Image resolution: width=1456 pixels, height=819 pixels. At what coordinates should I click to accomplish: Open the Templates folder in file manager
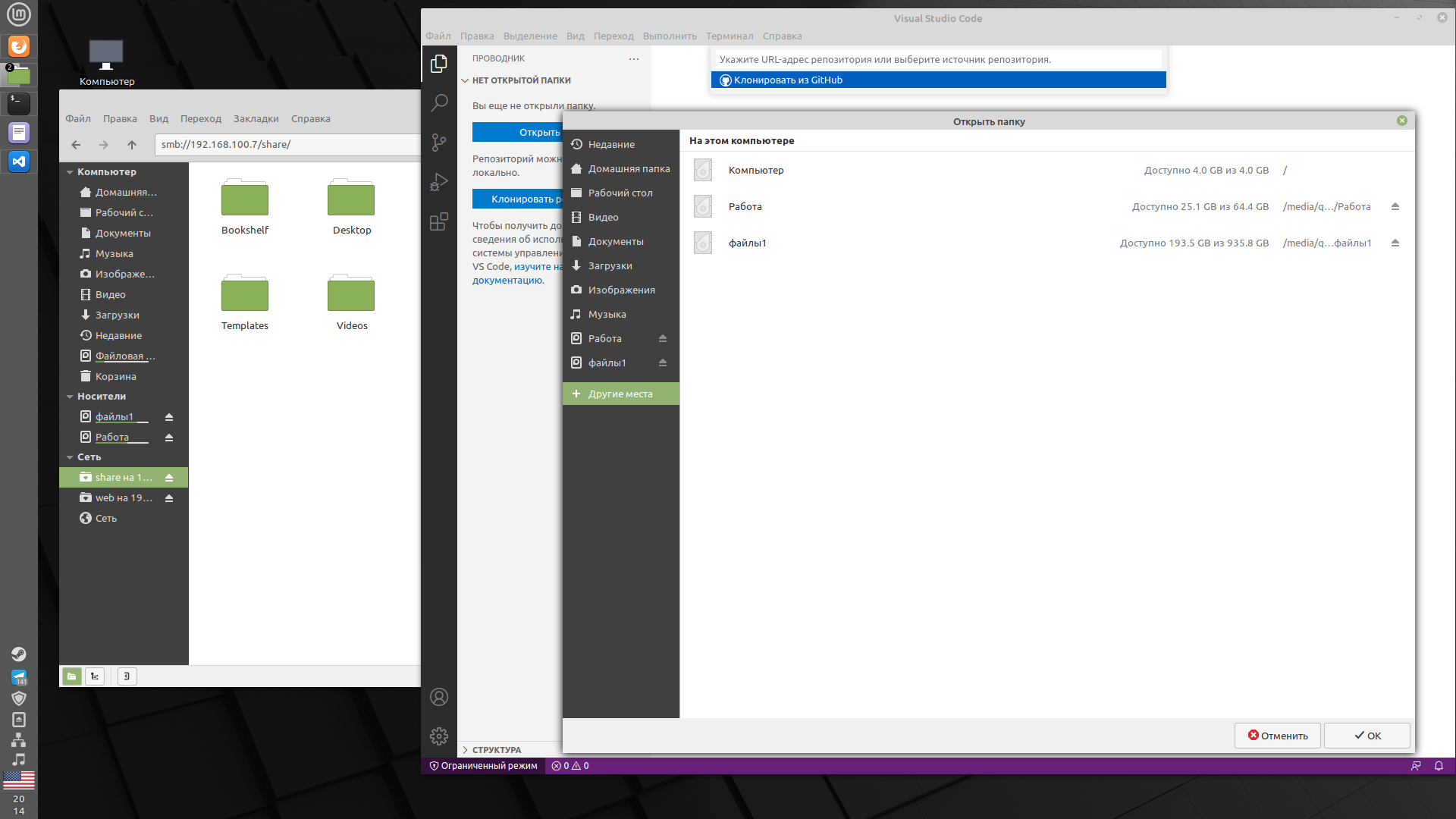pyautogui.click(x=245, y=303)
